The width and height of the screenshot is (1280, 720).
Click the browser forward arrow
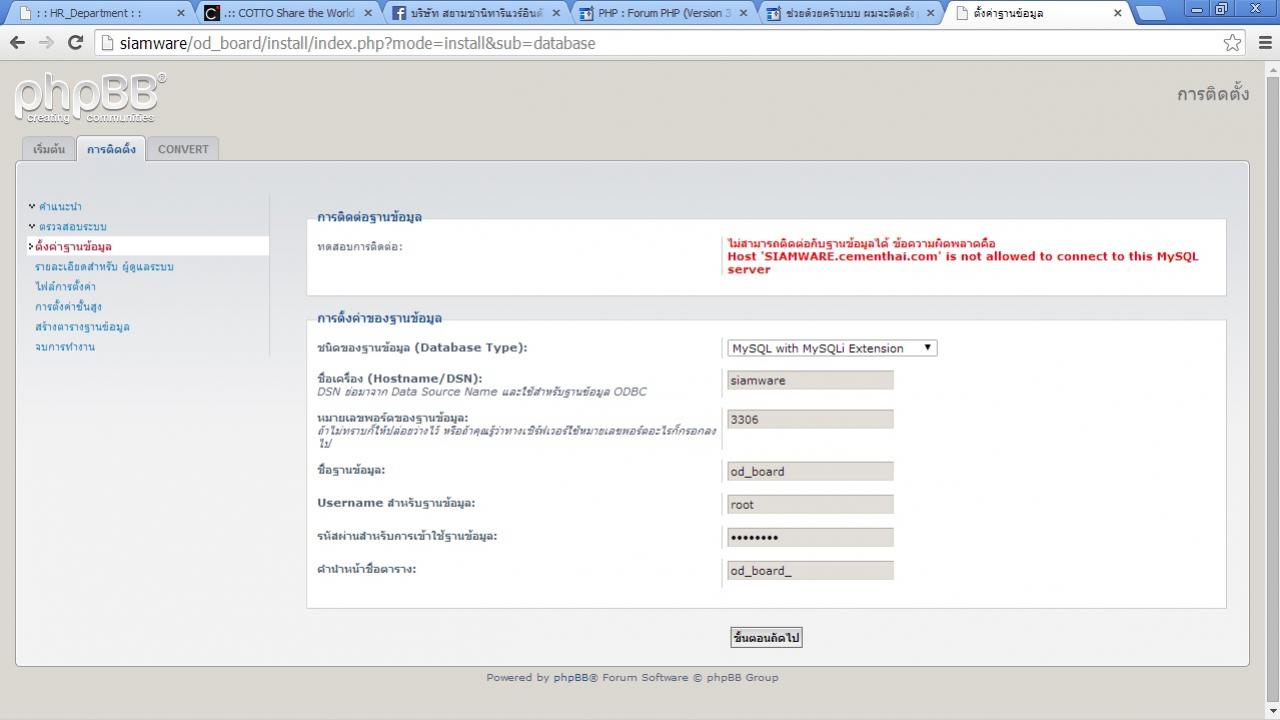(x=46, y=43)
